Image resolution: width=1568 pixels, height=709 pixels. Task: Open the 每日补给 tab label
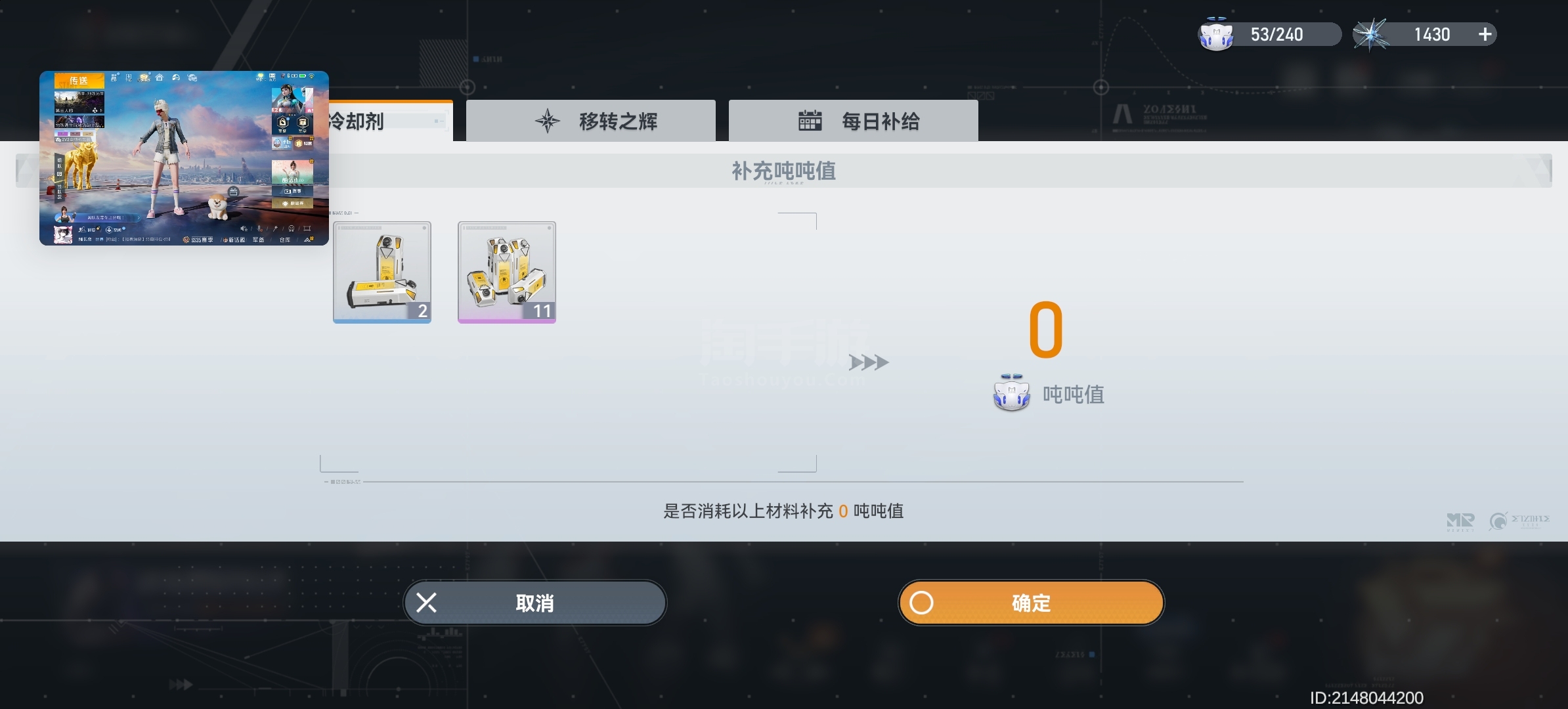click(x=881, y=121)
